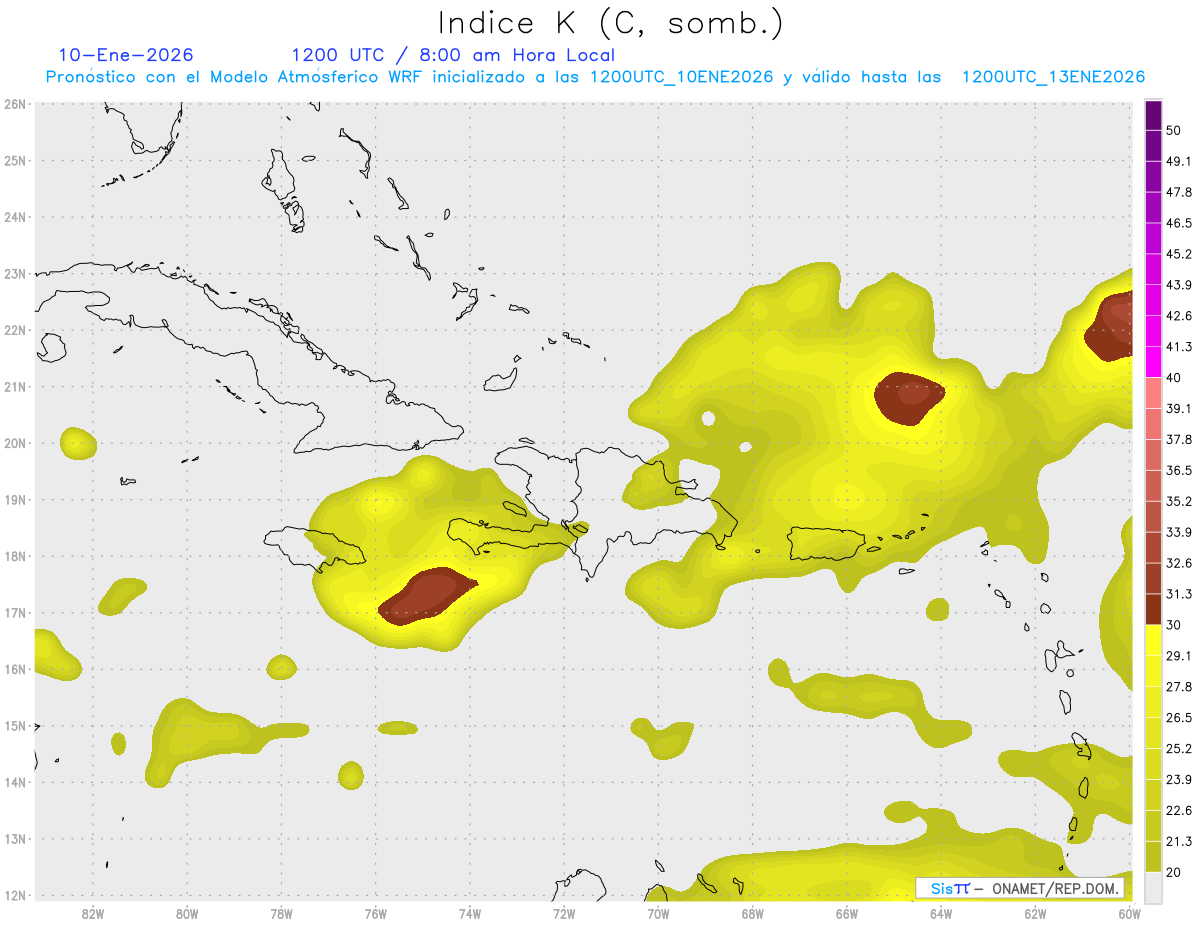
Task: Click the colorbar label "36.5"
Action: coord(1178,470)
